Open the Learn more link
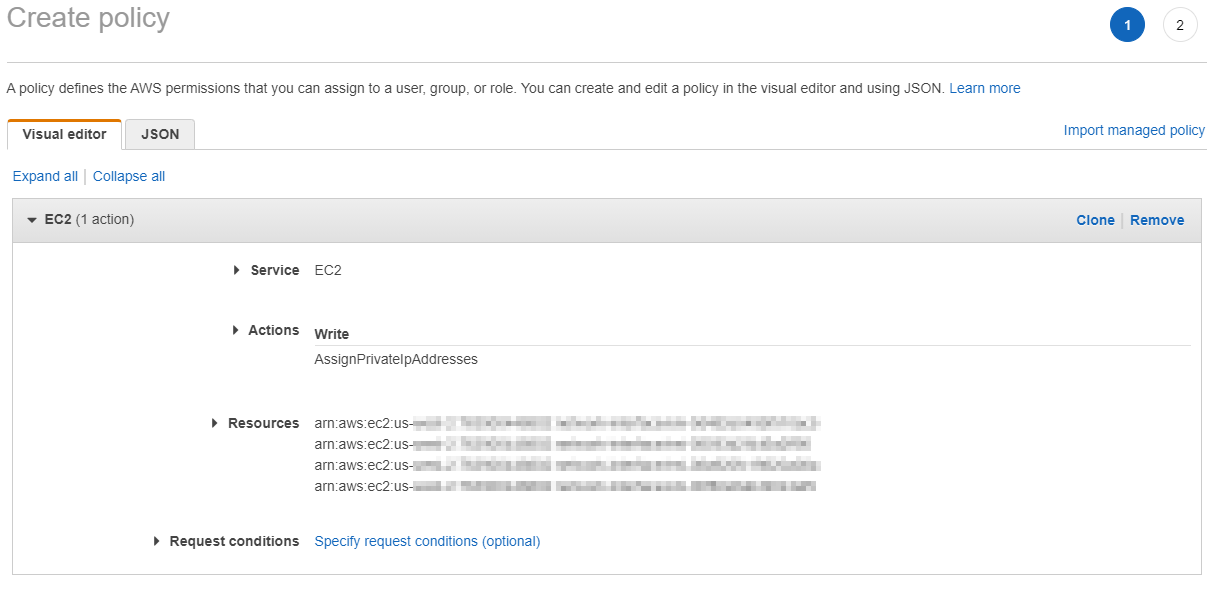 click(x=985, y=88)
